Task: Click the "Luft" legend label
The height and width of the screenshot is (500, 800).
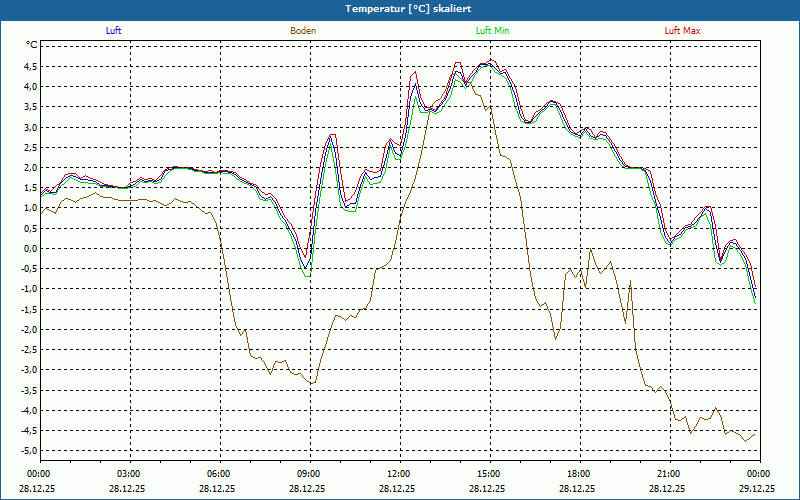Action: point(114,31)
